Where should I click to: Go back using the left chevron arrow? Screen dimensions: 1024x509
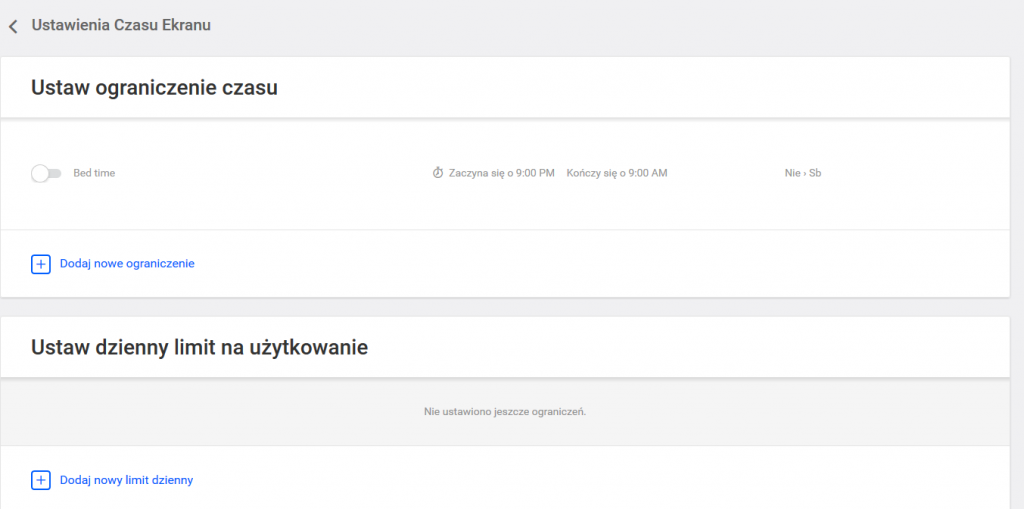[13, 26]
